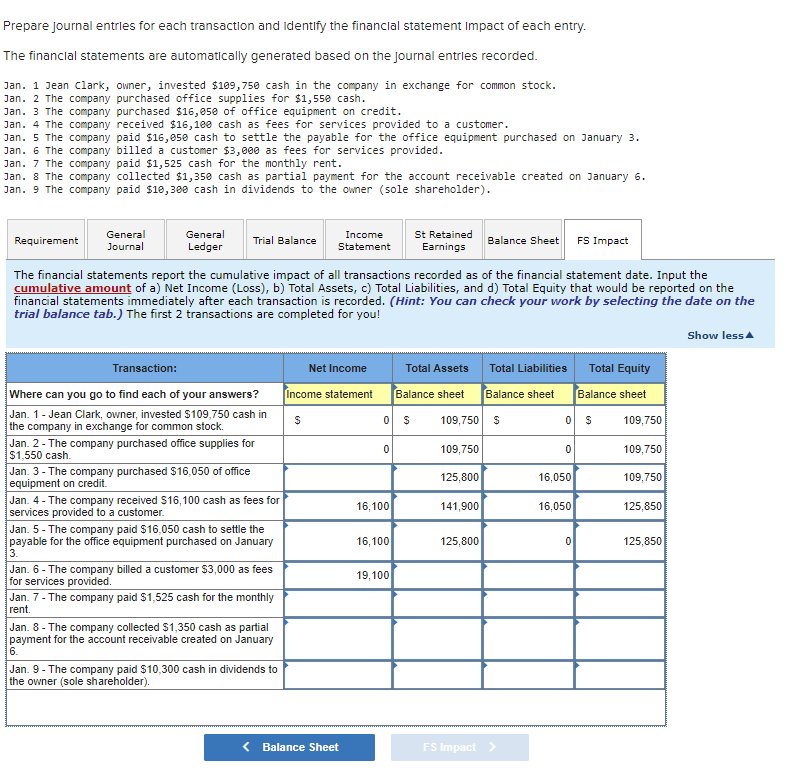Open the Balance Sheet tab
Screen dimensions: 811x772
click(x=523, y=239)
